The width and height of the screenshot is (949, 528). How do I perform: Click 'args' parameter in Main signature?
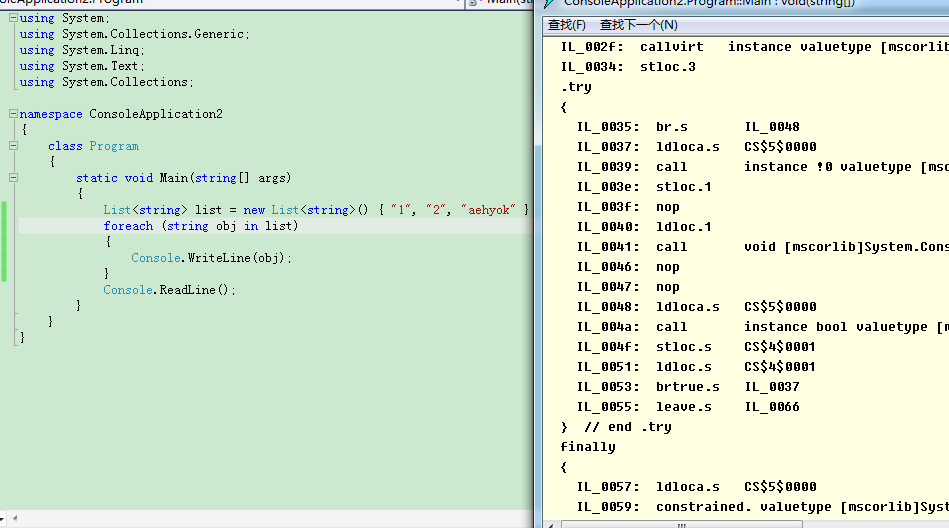coord(272,178)
